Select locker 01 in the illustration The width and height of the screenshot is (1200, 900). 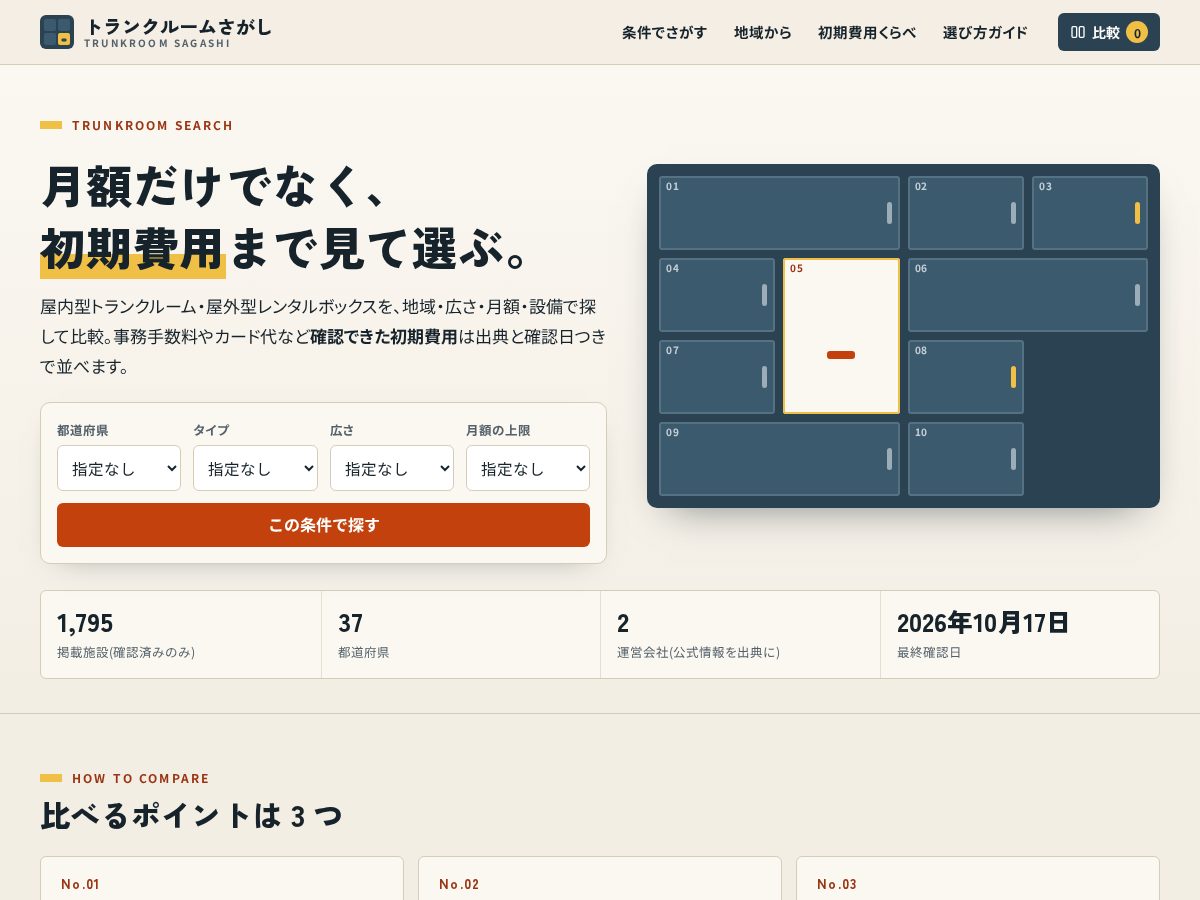pos(779,213)
